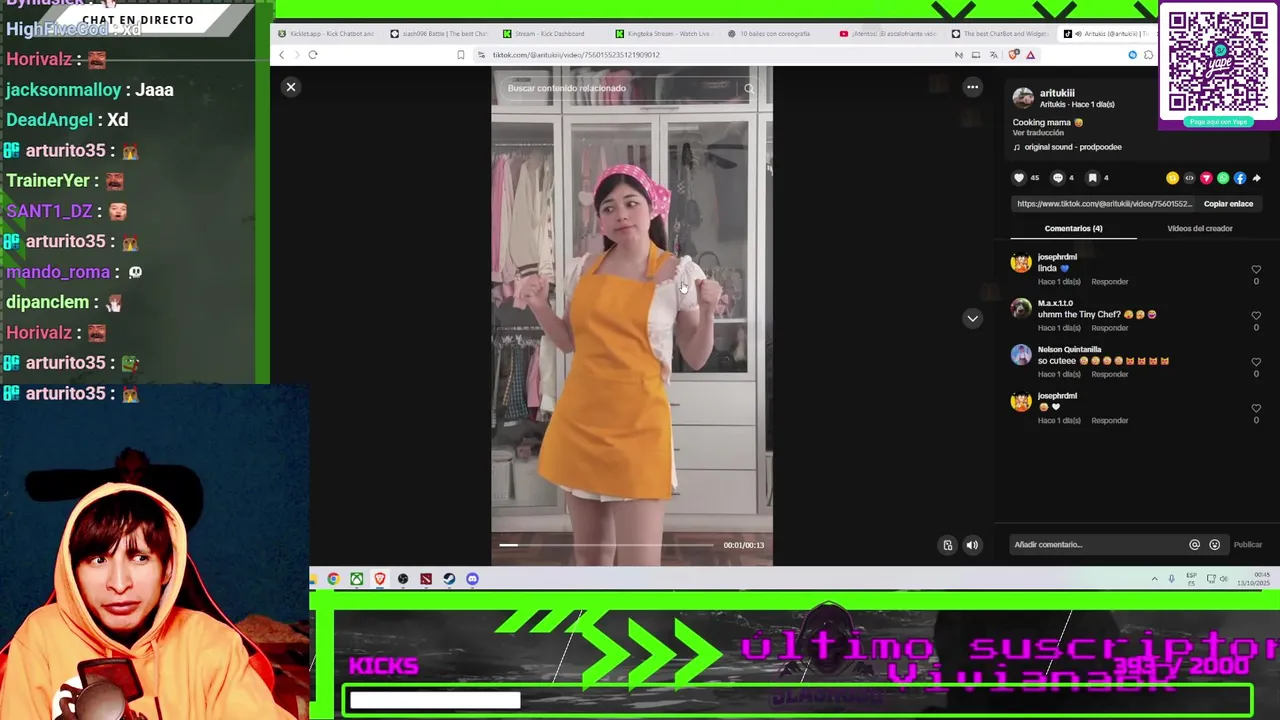
Task: Click the tiktok.com address bar URL
Action: pos(576,55)
